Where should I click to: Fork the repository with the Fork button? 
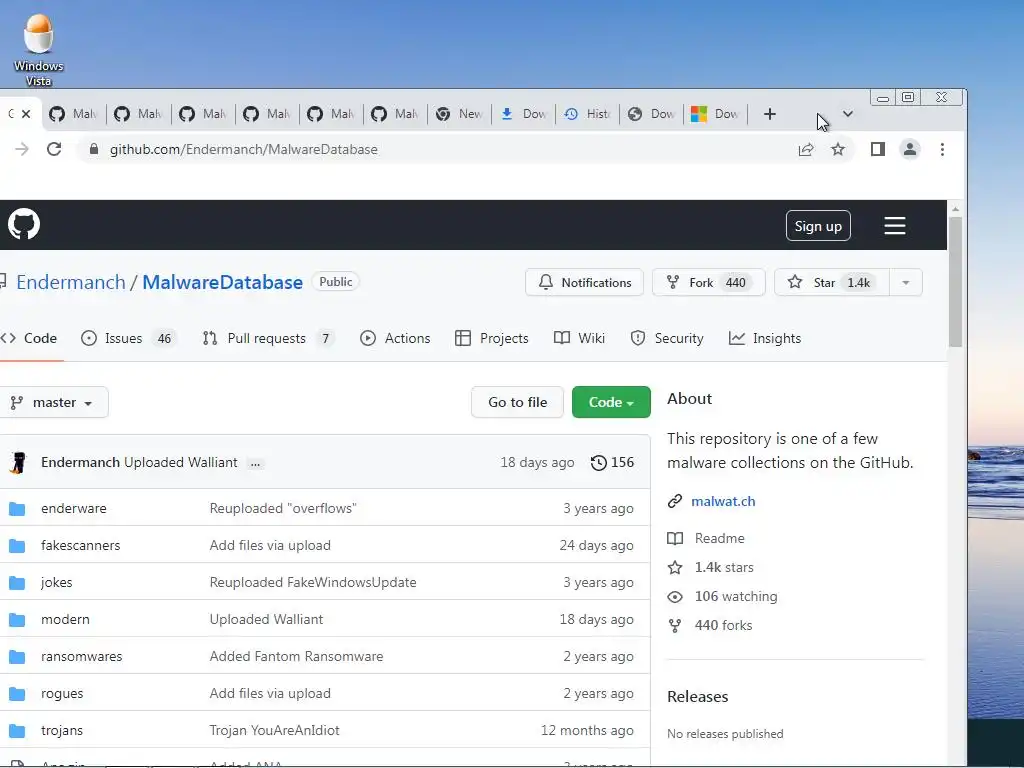tap(709, 283)
